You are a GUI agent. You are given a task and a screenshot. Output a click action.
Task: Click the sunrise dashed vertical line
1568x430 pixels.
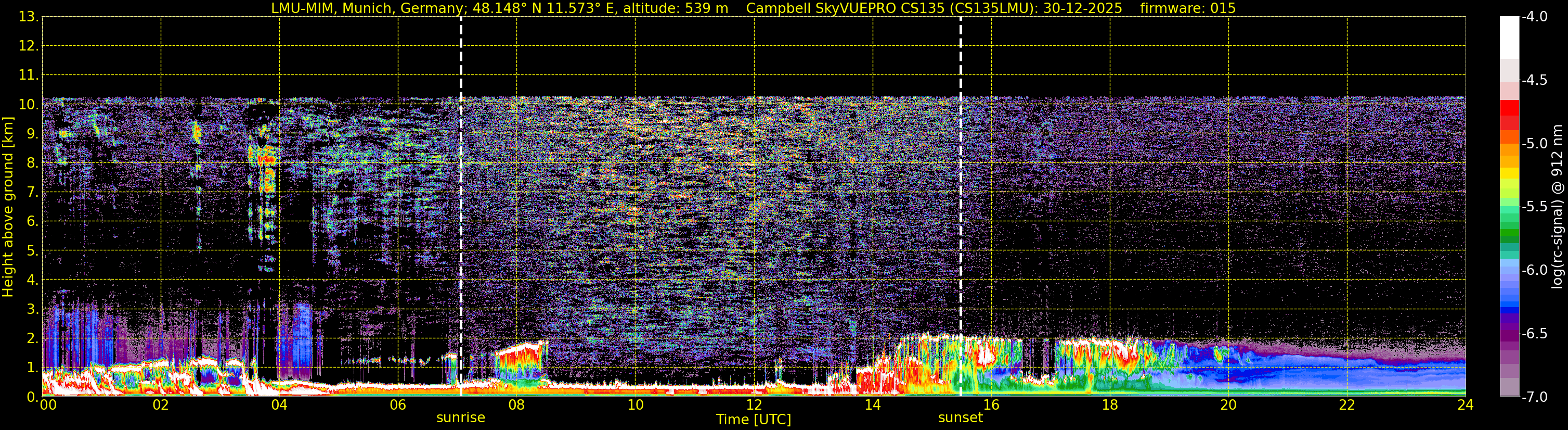point(461,207)
